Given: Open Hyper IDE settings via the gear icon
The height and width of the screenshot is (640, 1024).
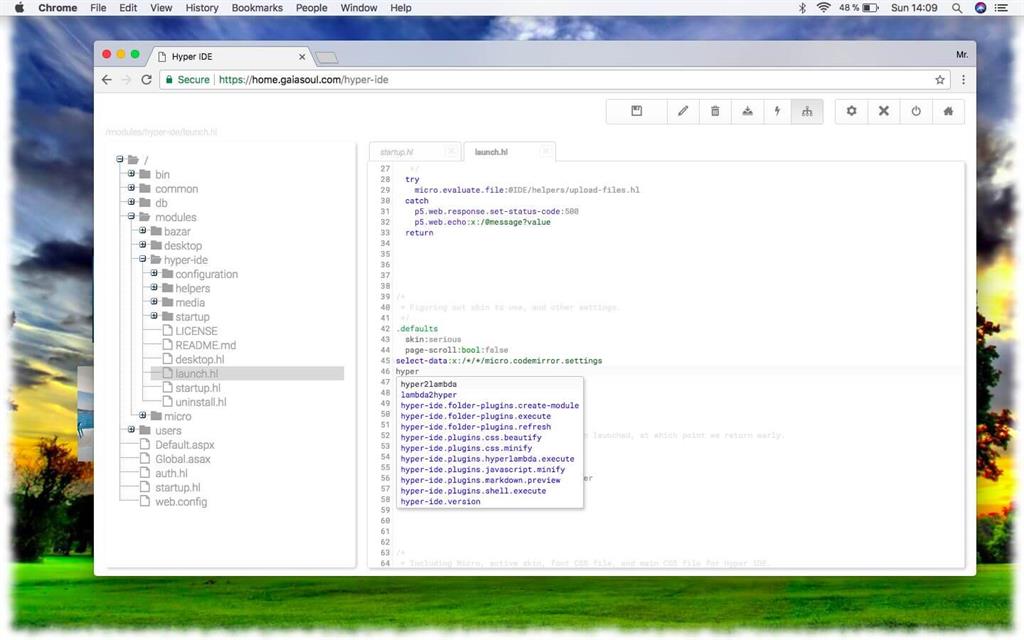Looking at the screenshot, I should (x=851, y=111).
